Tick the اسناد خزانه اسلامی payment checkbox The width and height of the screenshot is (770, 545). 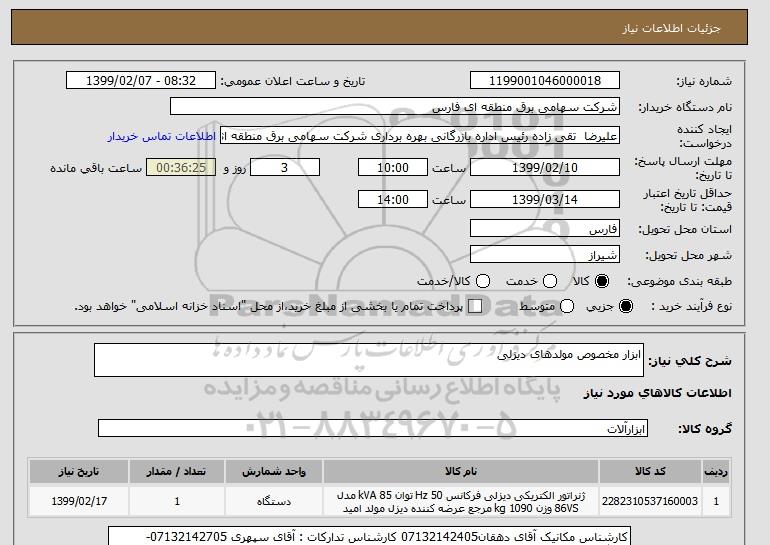[475, 306]
